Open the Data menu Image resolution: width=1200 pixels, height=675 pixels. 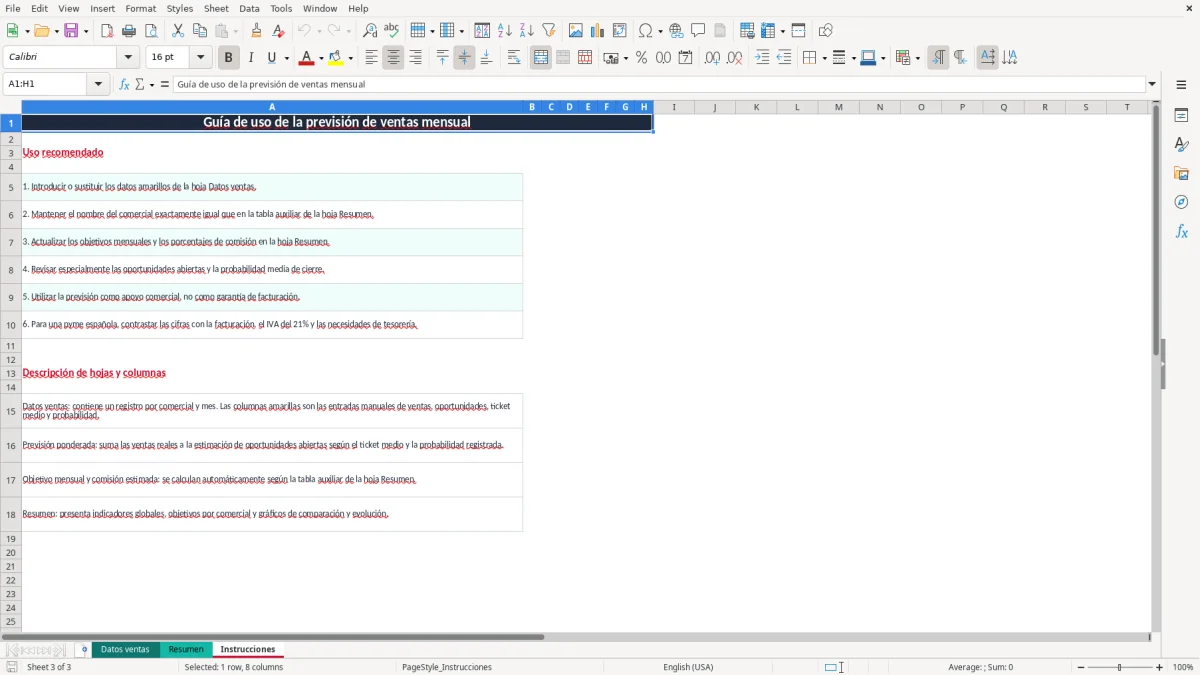[x=249, y=8]
